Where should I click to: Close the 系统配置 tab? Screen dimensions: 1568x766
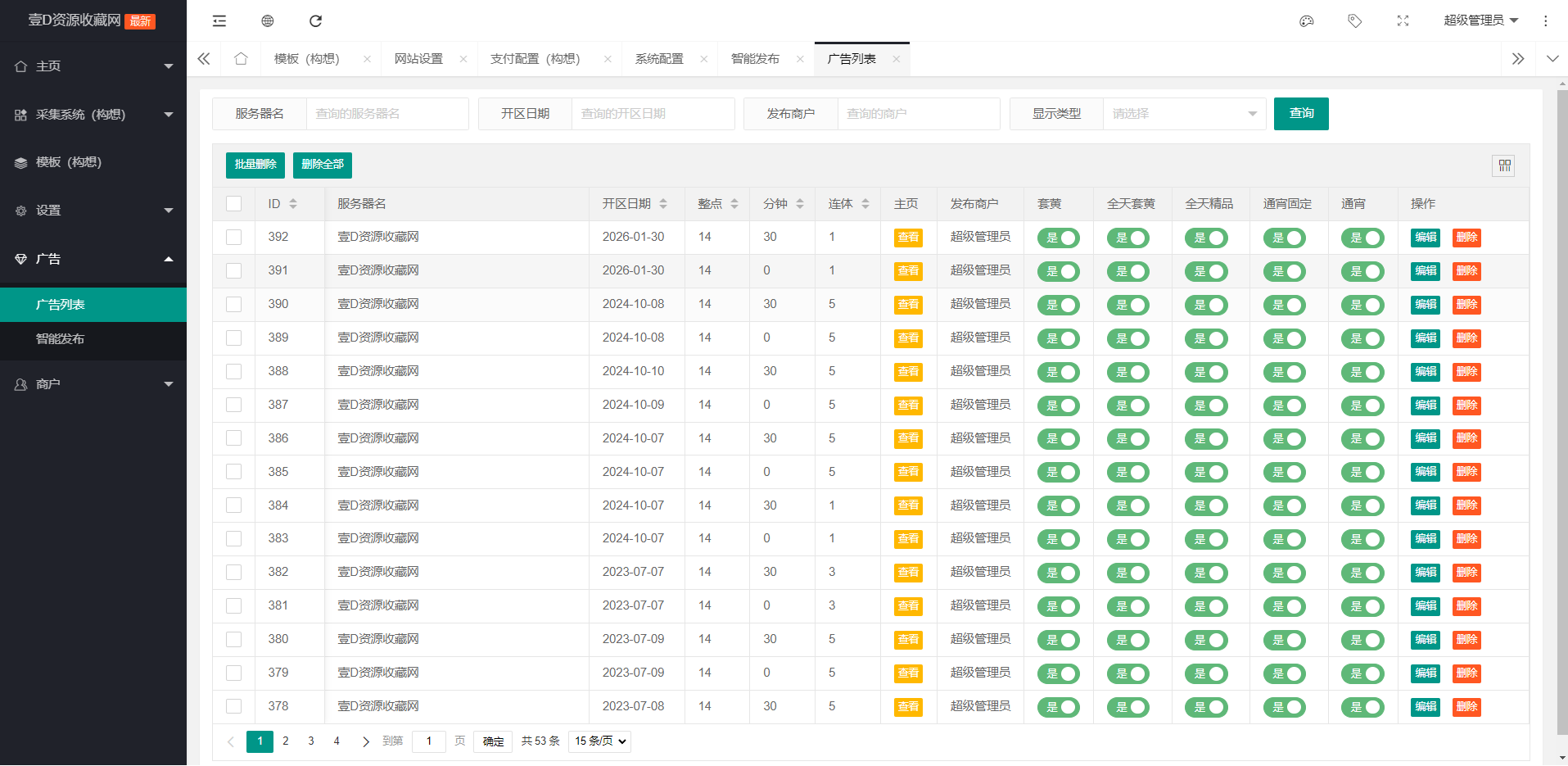tap(704, 59)
